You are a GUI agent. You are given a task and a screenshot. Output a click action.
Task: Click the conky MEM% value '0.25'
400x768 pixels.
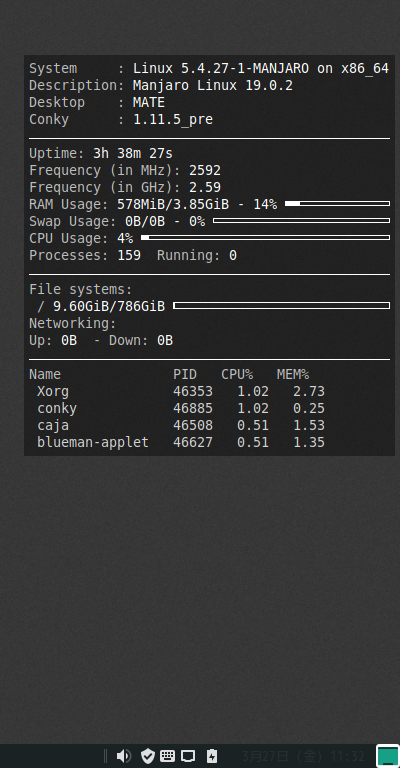[x=309, y=408]
